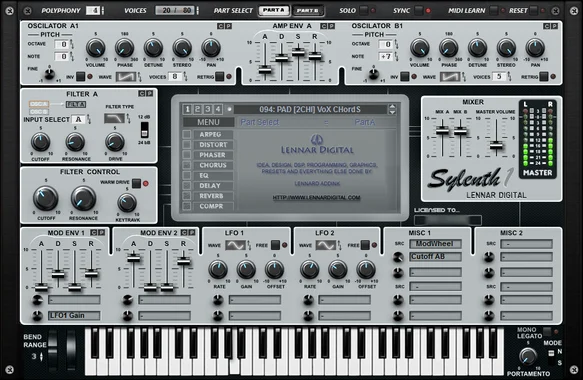583x380 pixels.
Task: Turn the Oscillator B1 volume knob
Action: coord(420,48)
